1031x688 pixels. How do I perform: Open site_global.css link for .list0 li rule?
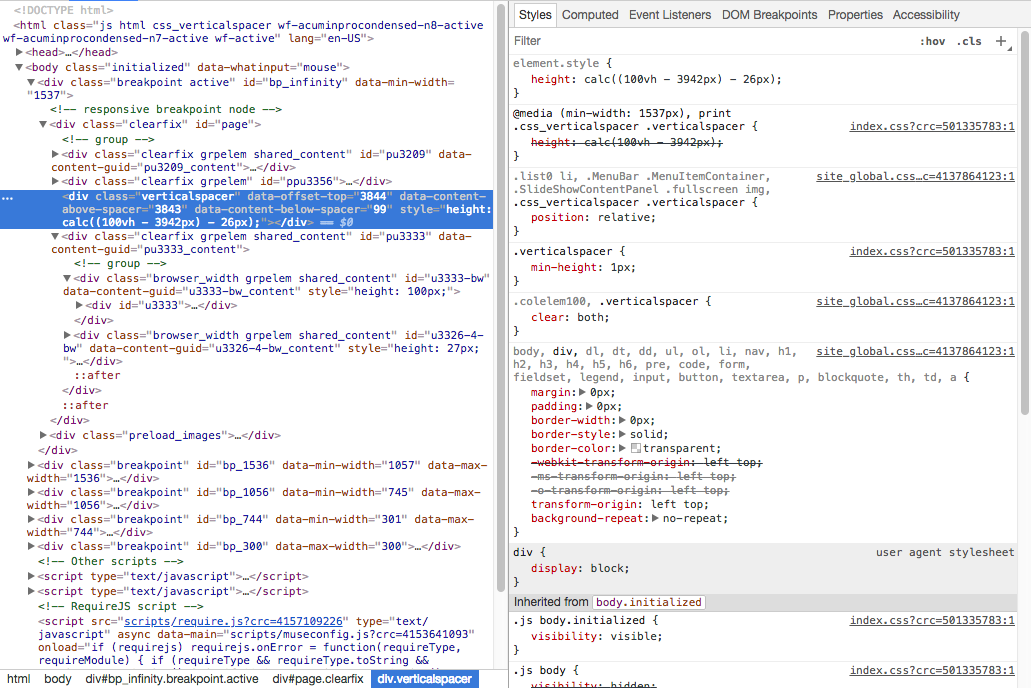(x=915, y=176)
